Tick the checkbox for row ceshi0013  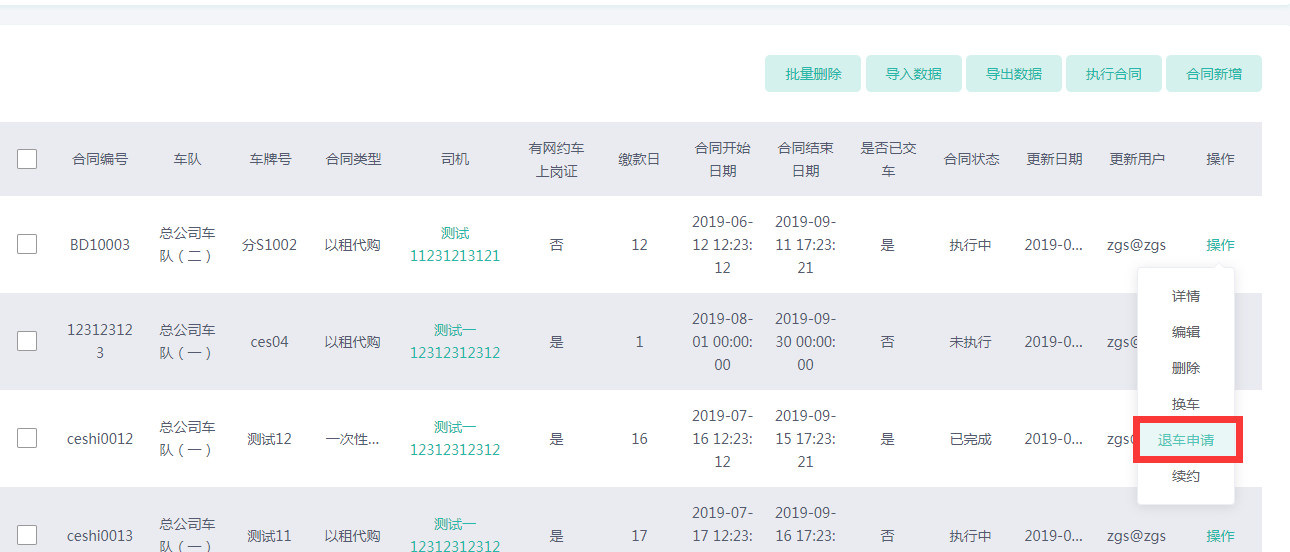(x=27, y=535)
